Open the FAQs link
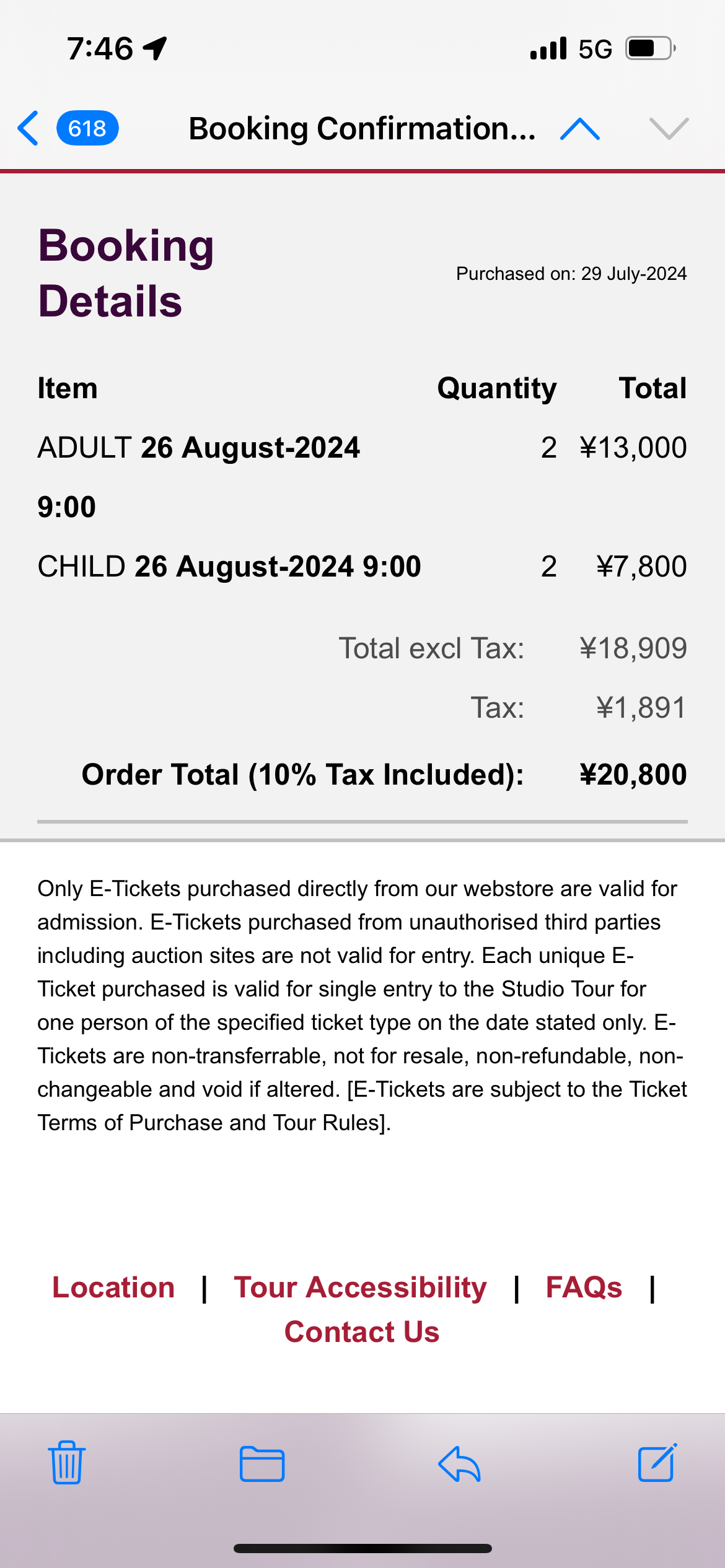Viewport: 725px width, 1568px height. 584,1287
